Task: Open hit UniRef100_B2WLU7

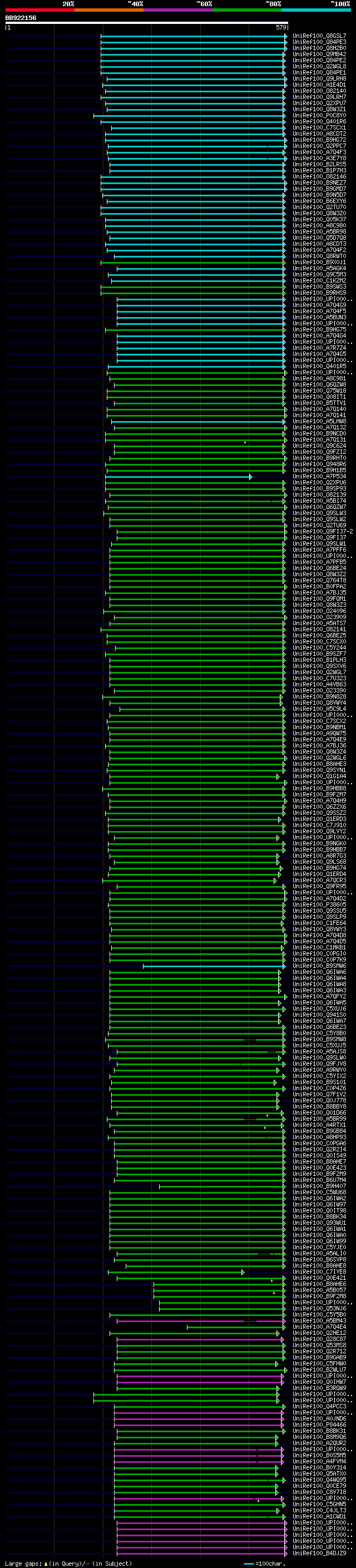Action: (x=319, y=1369)
